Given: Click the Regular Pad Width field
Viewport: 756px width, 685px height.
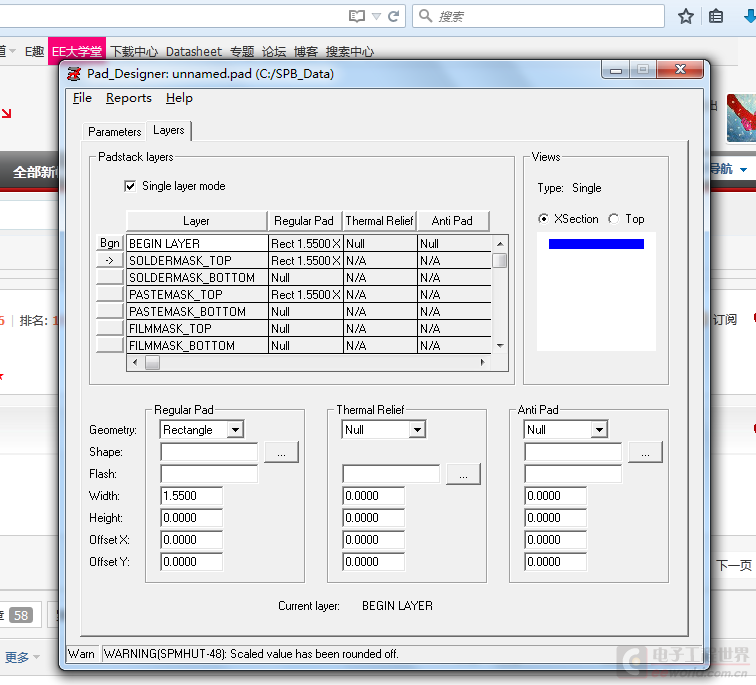Looking at the screenshot, I should tap(191, 496).
